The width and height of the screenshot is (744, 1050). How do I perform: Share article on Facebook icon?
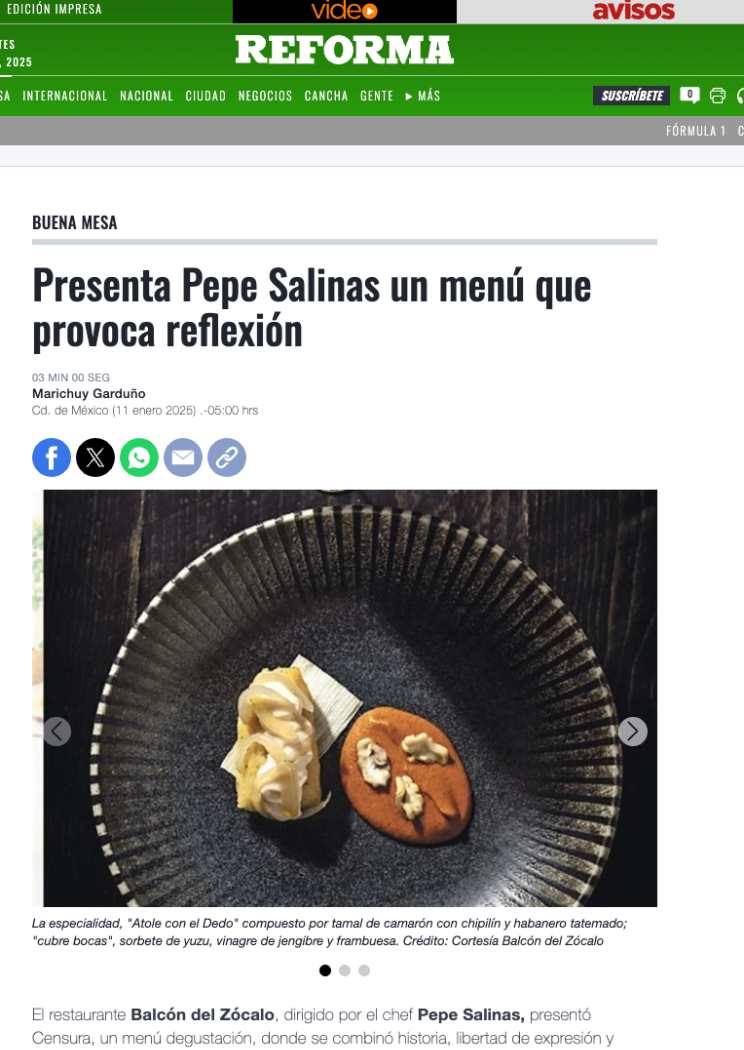52,457
